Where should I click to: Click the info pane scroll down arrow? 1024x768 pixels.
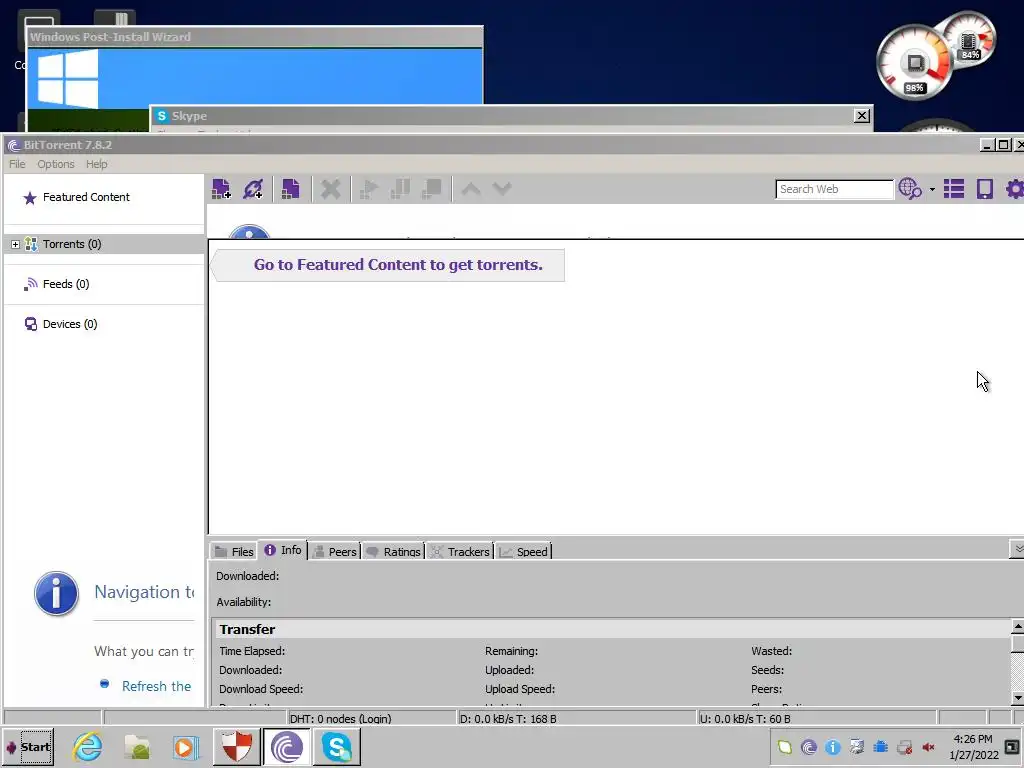click(1017, 698)
